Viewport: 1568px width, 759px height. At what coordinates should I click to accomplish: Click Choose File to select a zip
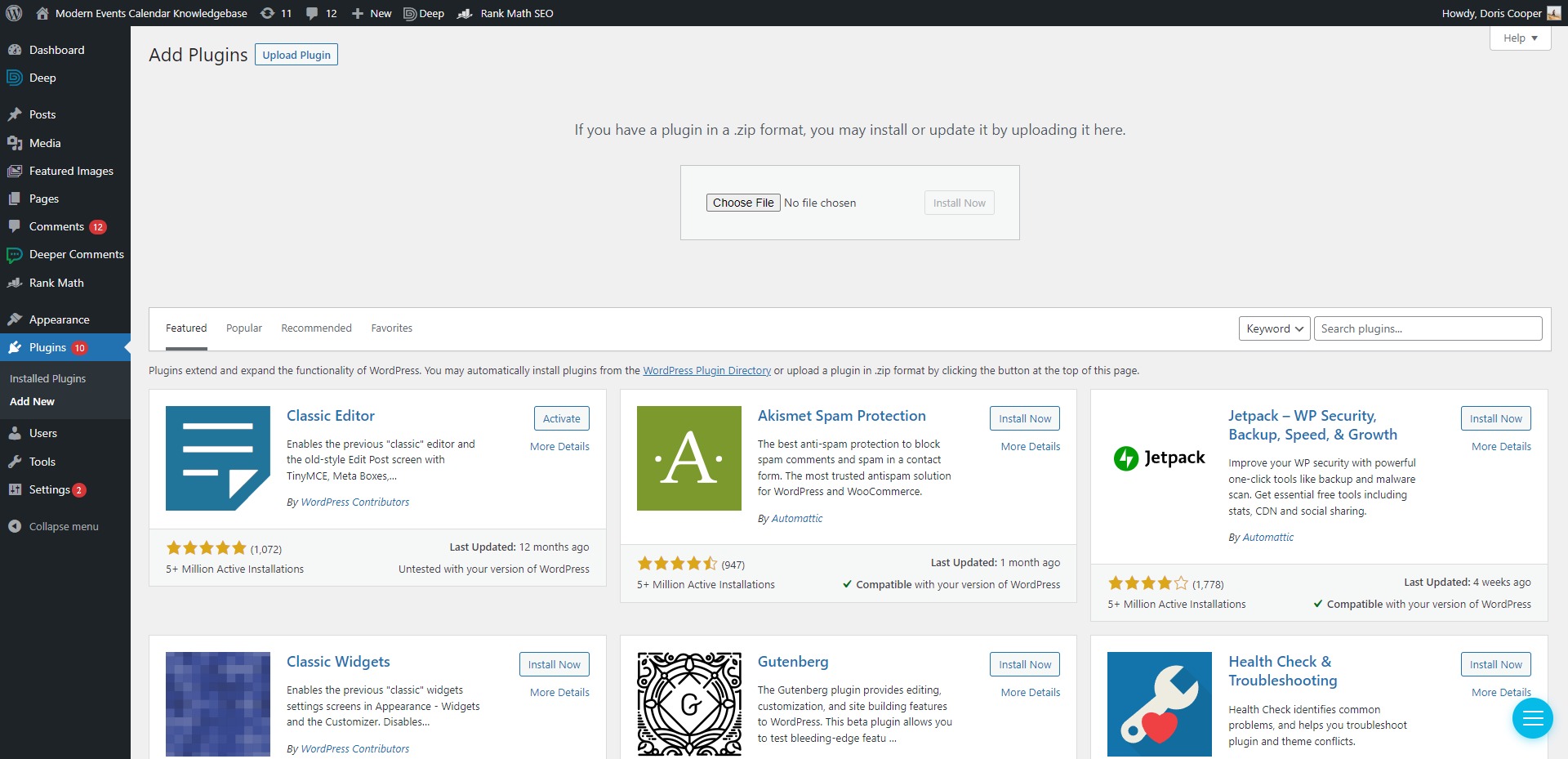pyautogui.click(x=742, y=203)
